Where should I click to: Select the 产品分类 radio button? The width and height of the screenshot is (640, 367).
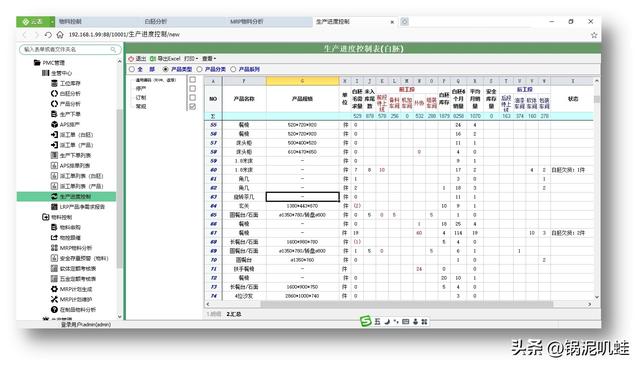tap(200, 69)
